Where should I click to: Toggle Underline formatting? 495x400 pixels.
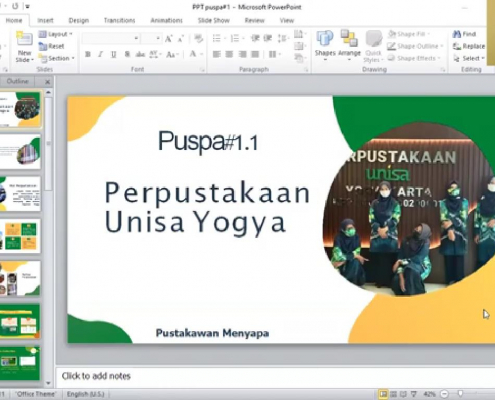pos(113,54)
